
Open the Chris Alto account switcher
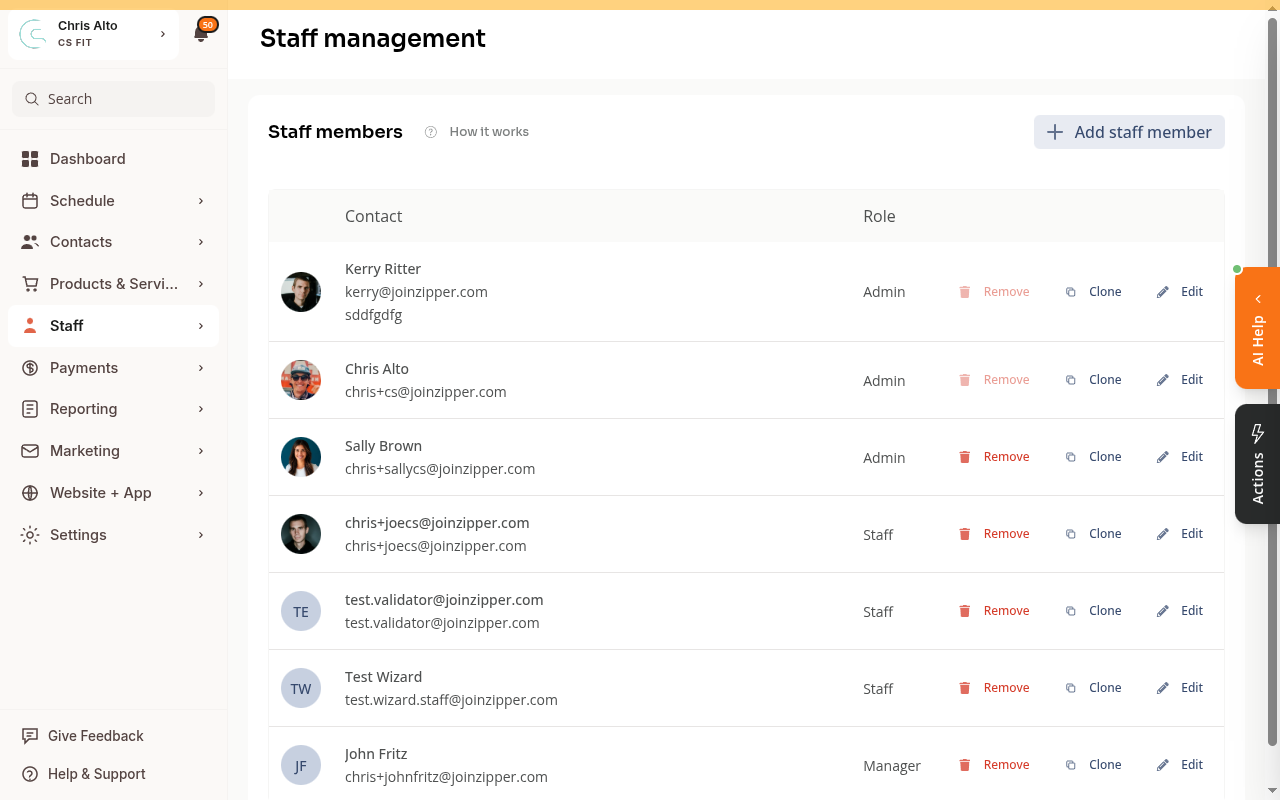click(x=93, y=34)
